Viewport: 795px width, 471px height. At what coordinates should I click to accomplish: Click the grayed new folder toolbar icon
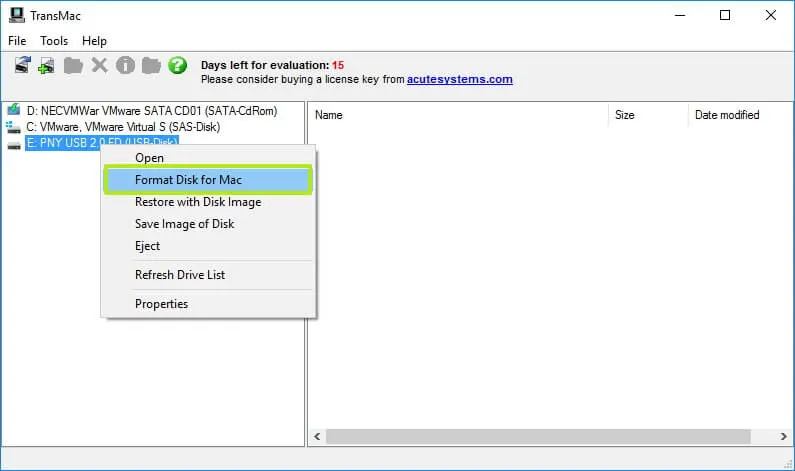(x=73, y=65)
